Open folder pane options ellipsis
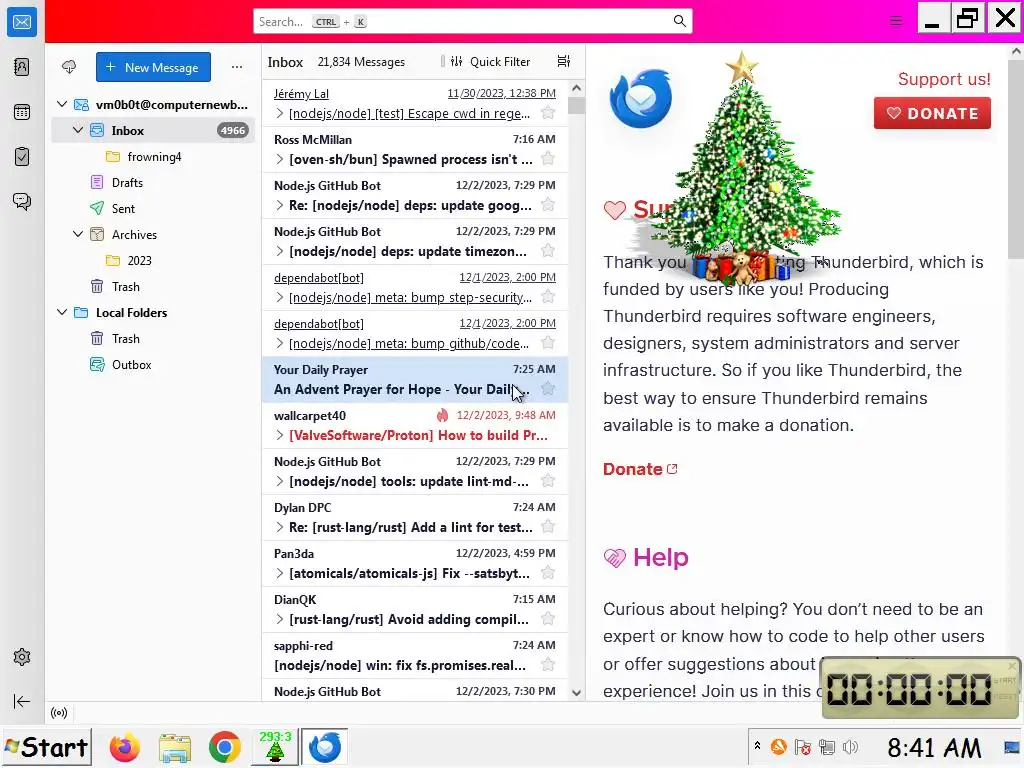 click(x=236, y=67)
